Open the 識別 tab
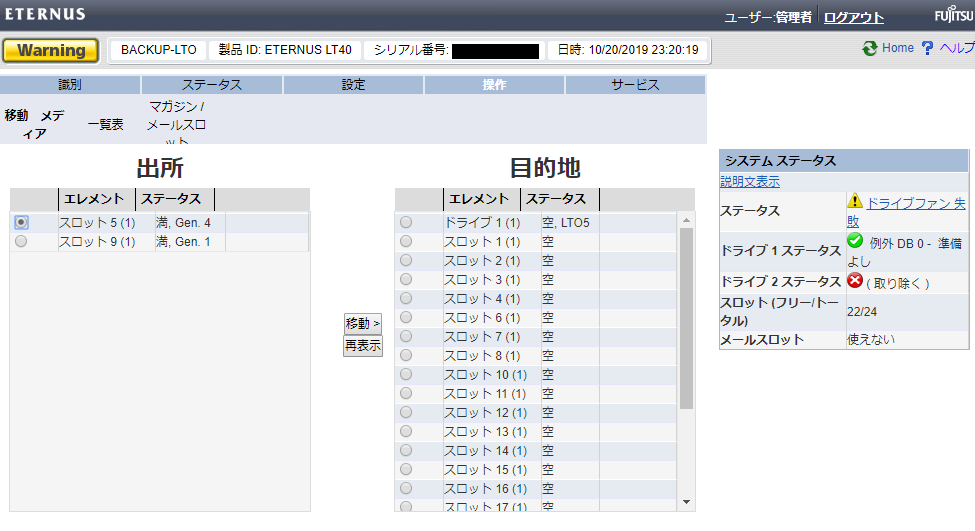The height and width of the screenshot is (531, 975). (70, 85)
